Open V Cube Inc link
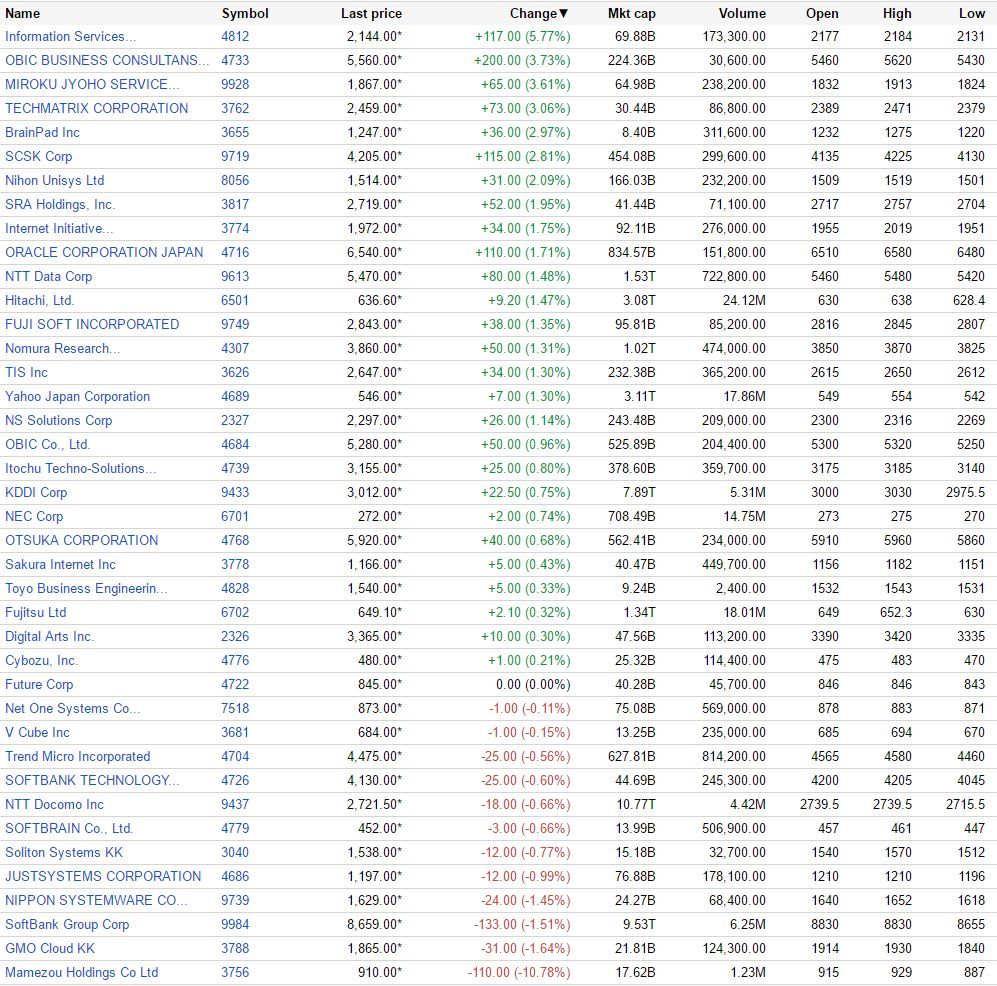The width and height of the screenshot is (997, 986). pos(38,732)
